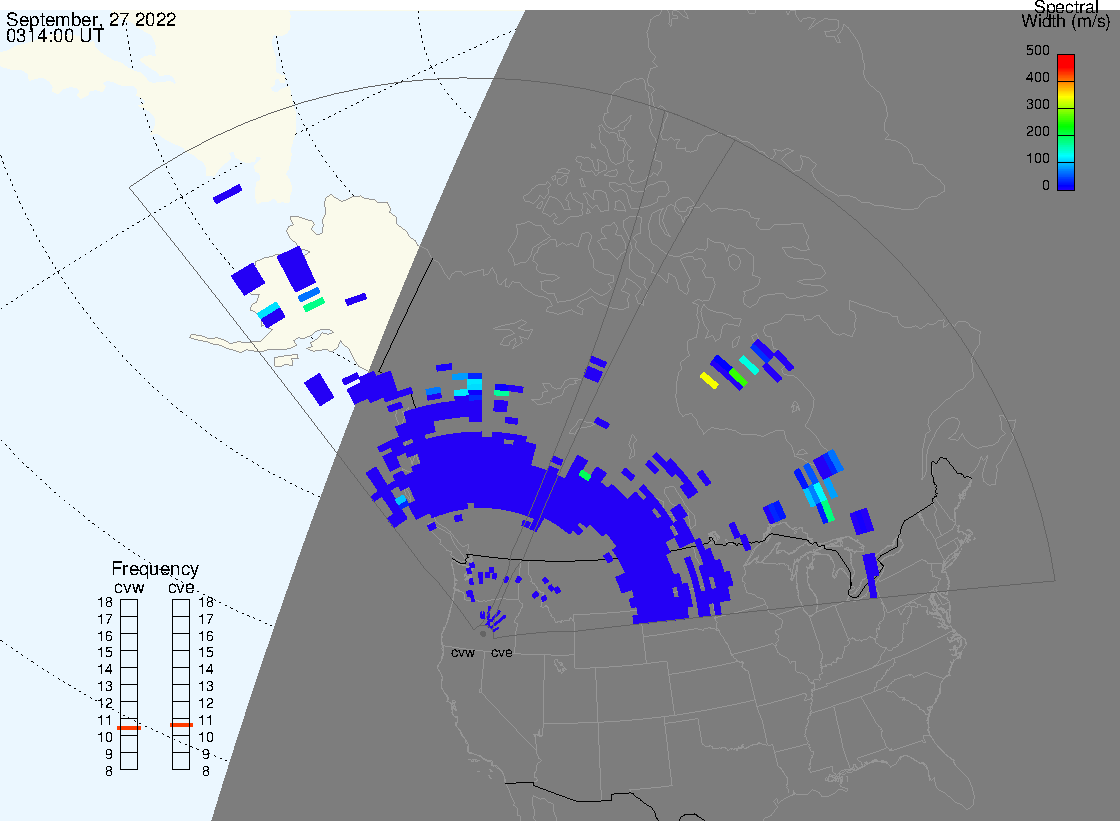Click the red cve frequency marker
Image resolution: width=1120 pixels, height=821 pixels.
coord(181,725)
